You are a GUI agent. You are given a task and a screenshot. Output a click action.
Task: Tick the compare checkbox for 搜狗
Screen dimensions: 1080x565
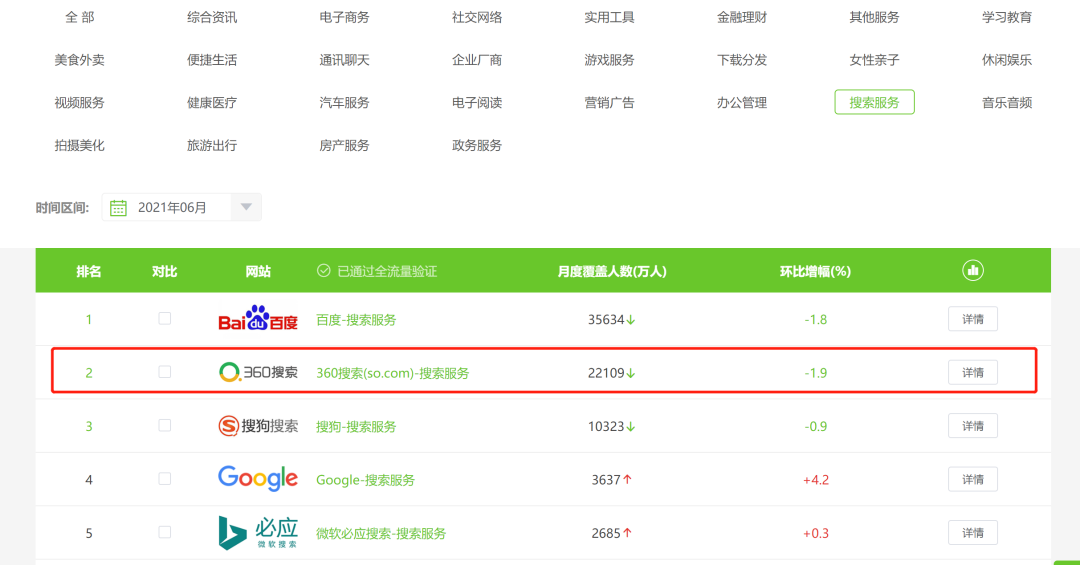[165, 425]
